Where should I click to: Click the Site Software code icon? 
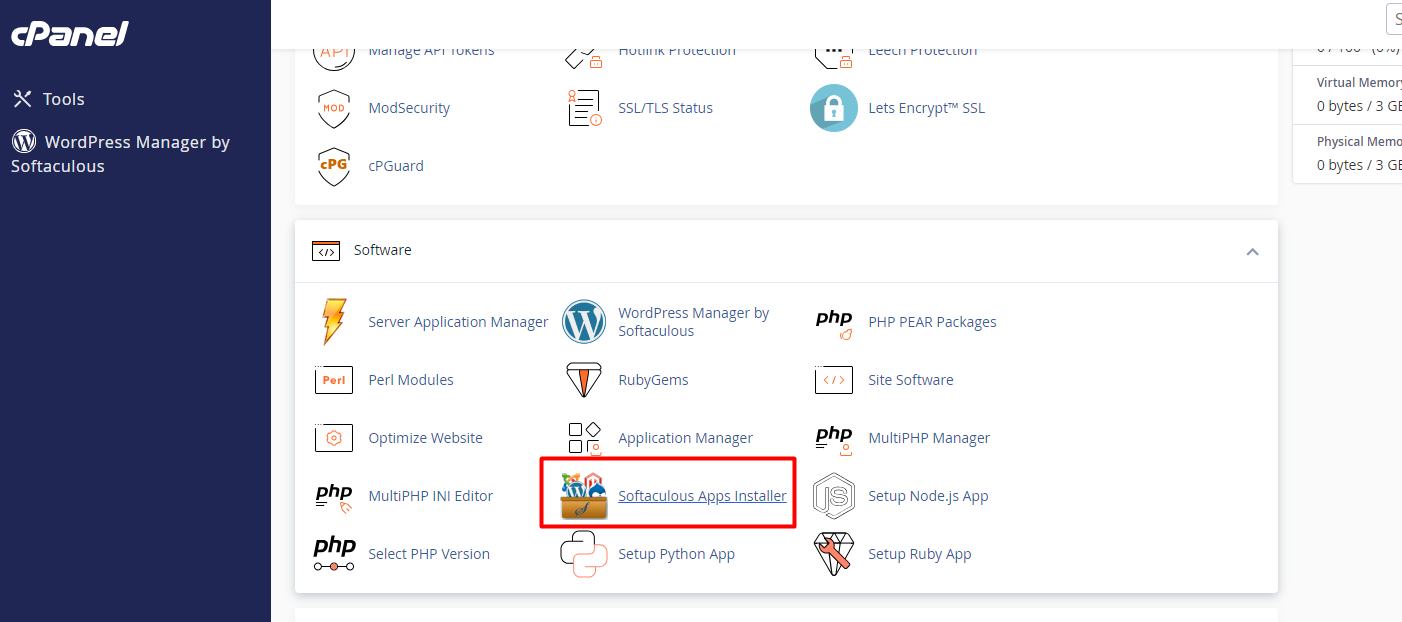834,380
